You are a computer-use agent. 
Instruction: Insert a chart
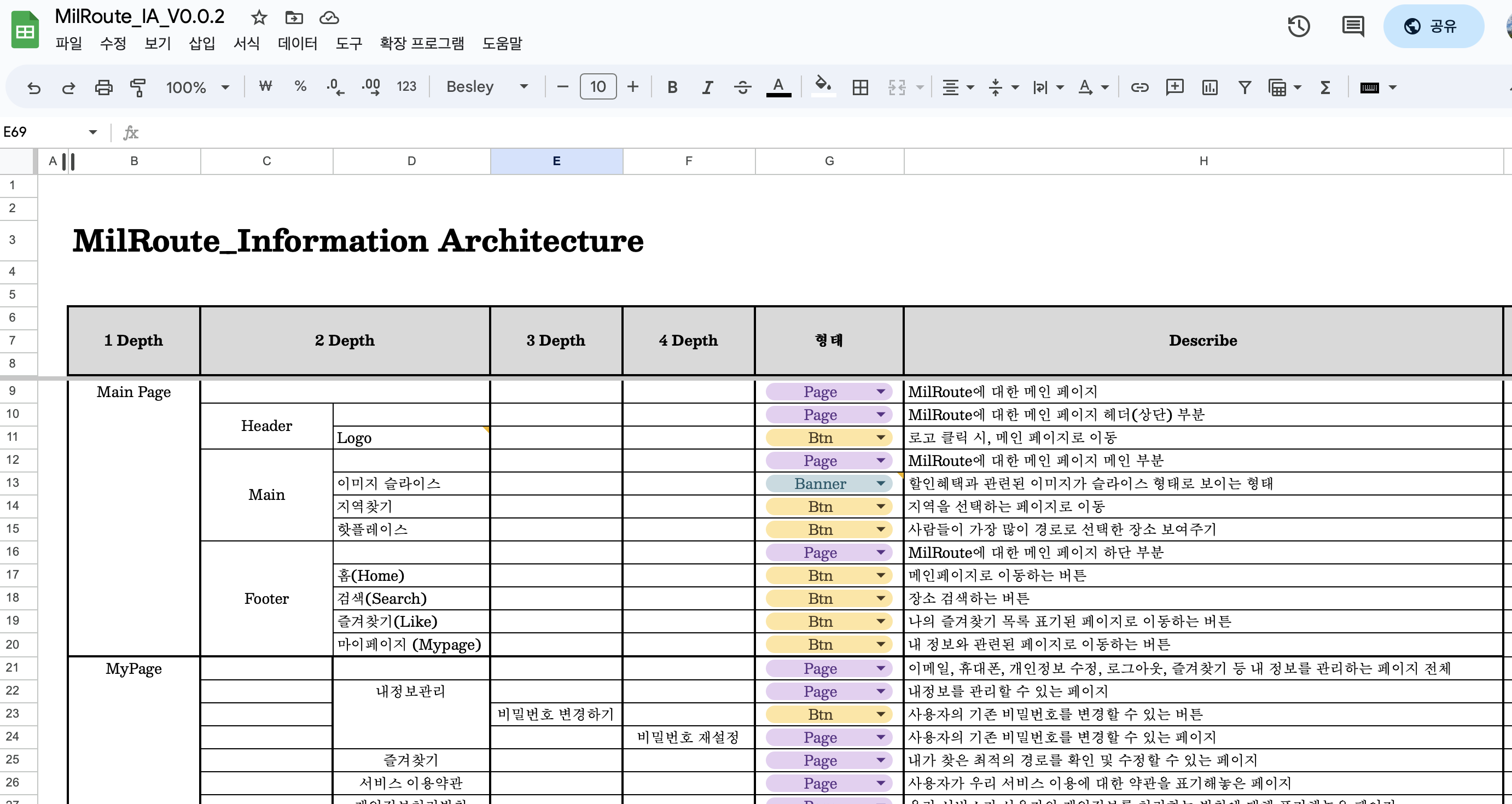(1210, 87)
